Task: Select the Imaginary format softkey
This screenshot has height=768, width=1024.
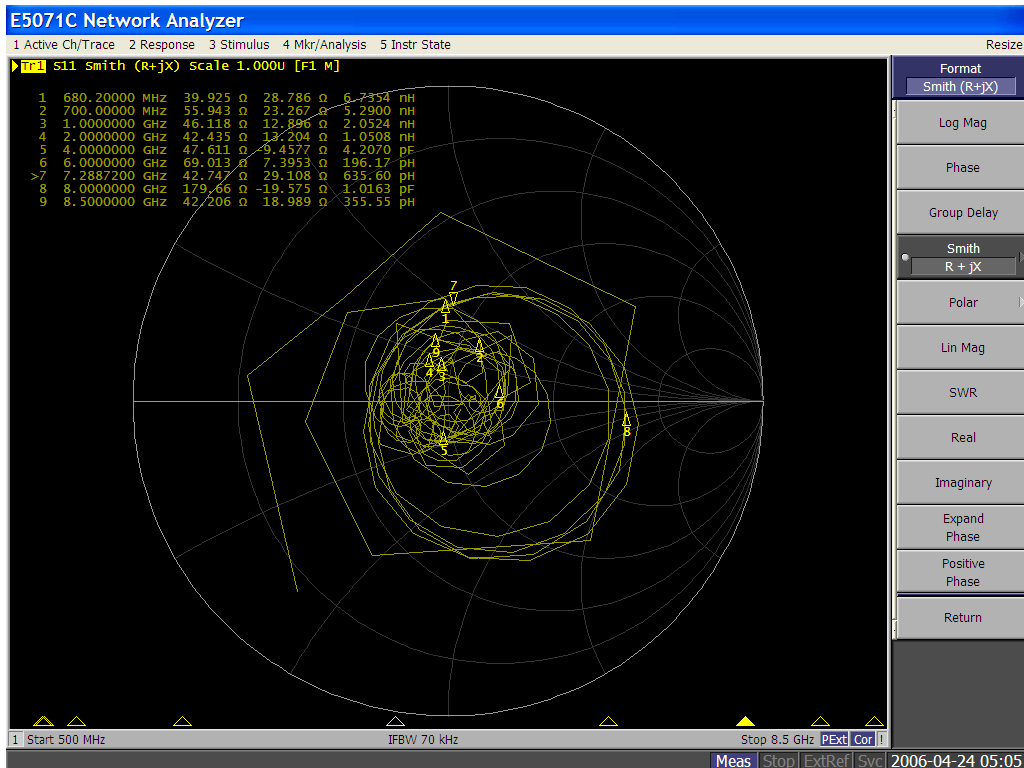Action: click(x=962, y=483)
